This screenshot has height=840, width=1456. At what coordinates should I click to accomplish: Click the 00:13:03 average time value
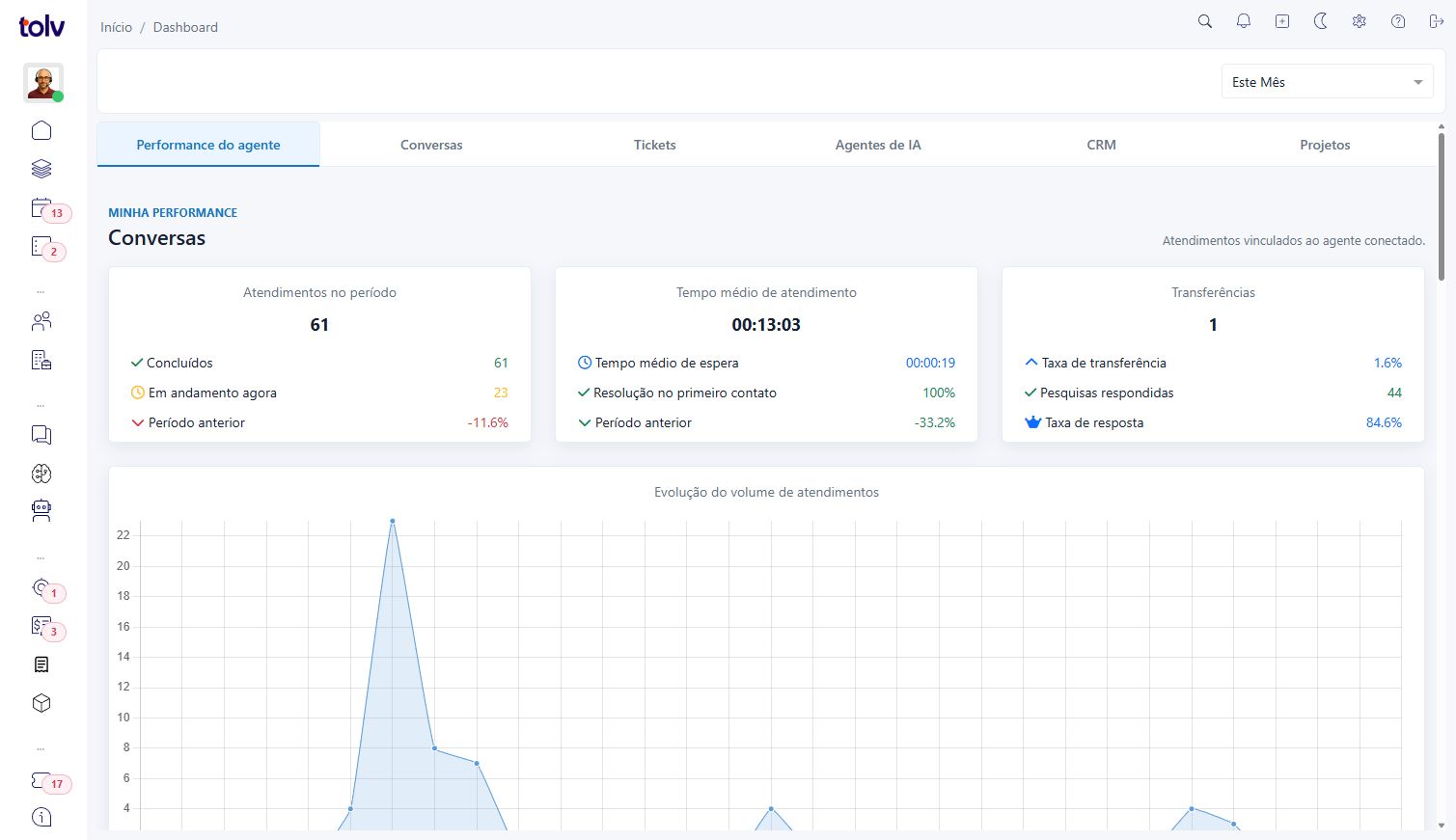[766, 325]
